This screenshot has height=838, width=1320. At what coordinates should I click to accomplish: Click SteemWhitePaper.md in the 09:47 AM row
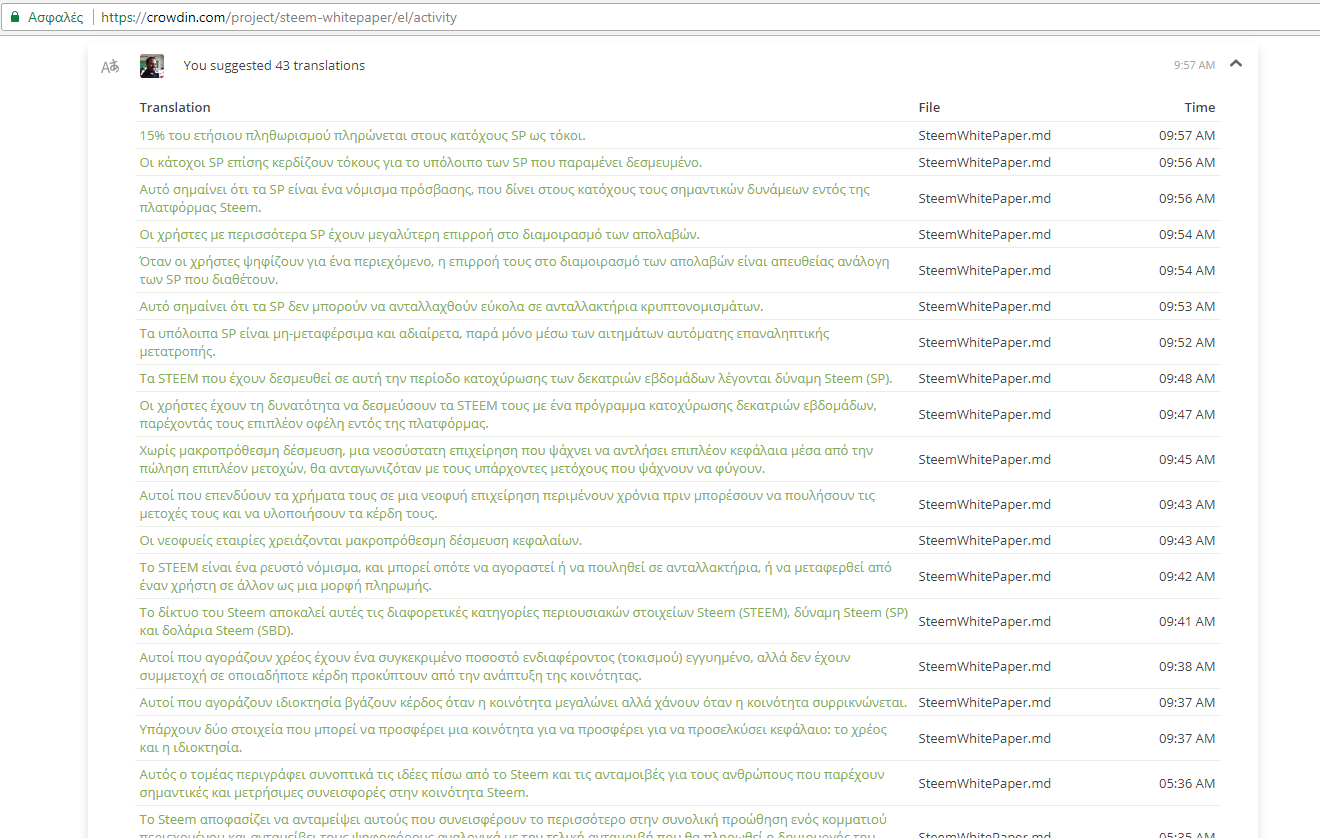pyautogui.click(x=985, y=414)
